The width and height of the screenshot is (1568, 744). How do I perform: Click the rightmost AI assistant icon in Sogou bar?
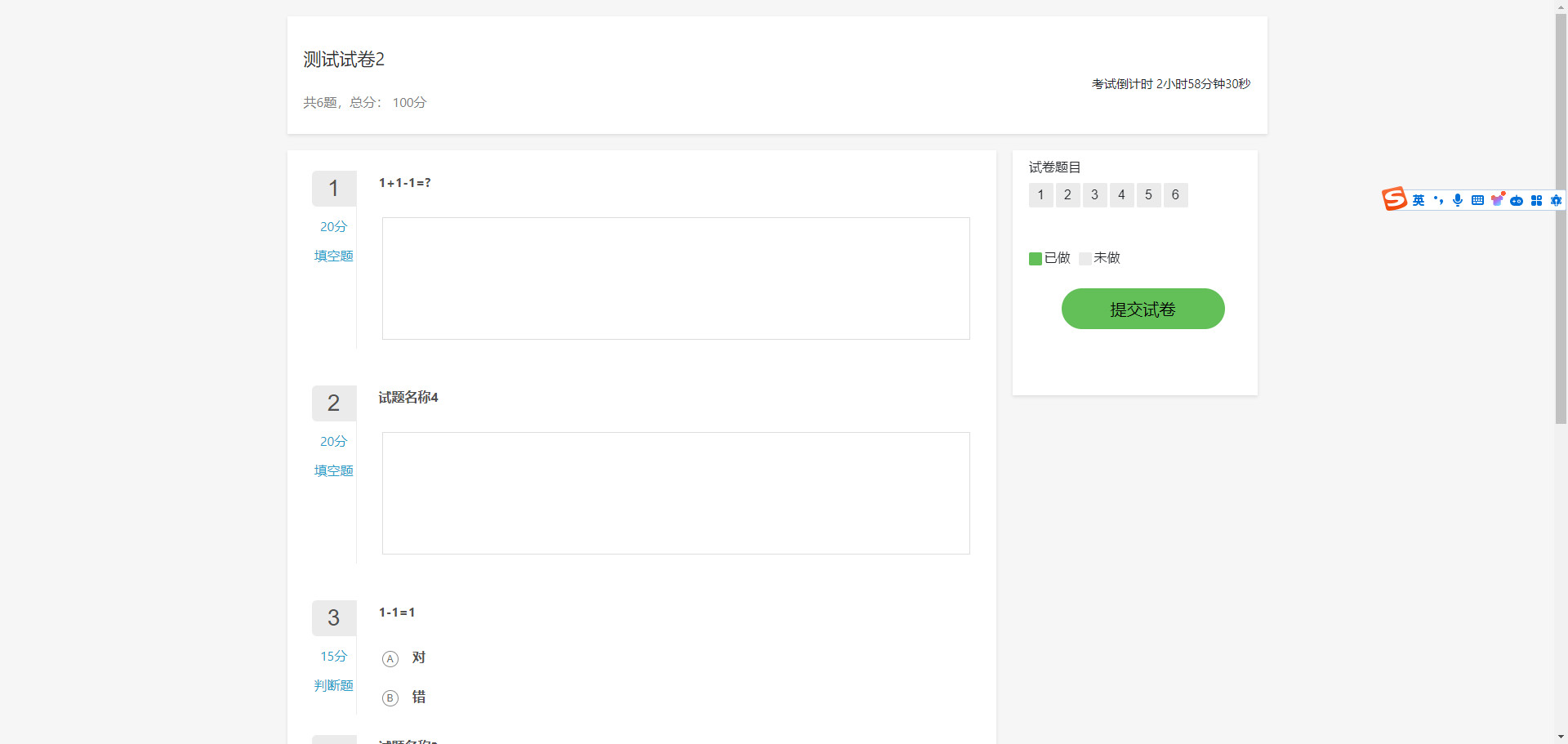click(1556, 200)
